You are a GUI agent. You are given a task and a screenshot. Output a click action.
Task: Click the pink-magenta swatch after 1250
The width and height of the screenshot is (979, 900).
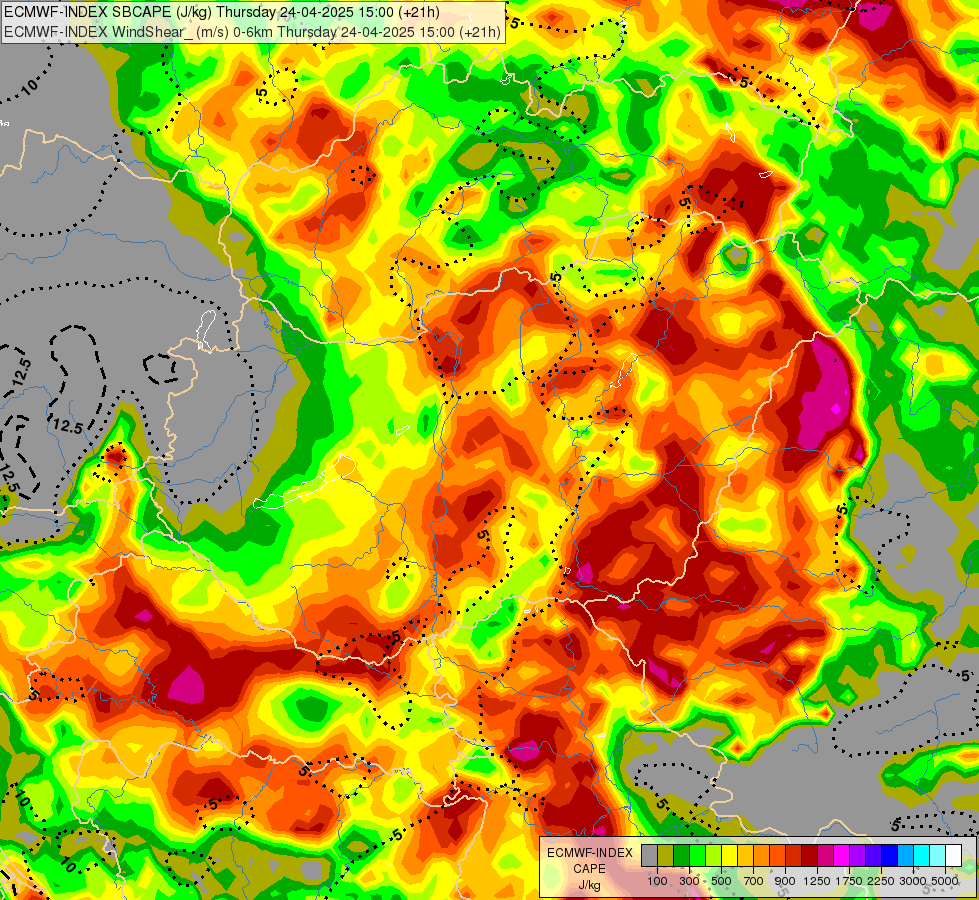tap(825, 855)
